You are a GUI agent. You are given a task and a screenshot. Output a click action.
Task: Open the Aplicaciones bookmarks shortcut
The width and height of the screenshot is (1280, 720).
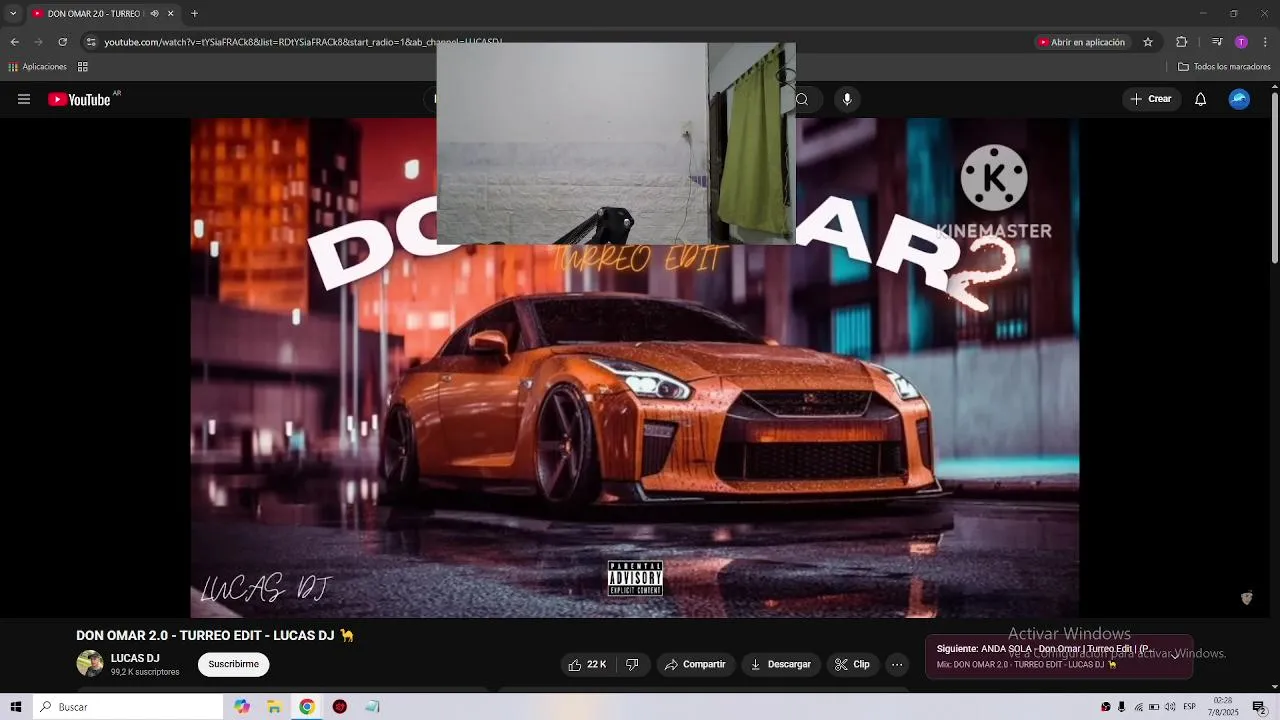[38, 67]
